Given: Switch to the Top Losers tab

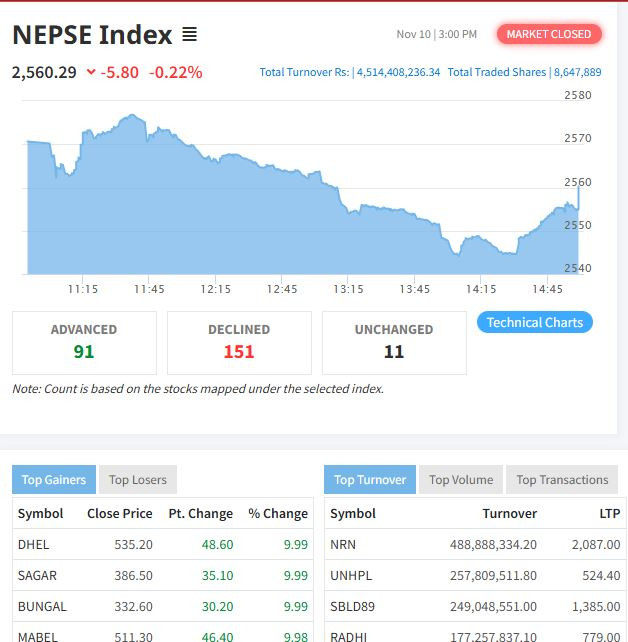Looking at the screenshot, I should [x=138, y=480].
